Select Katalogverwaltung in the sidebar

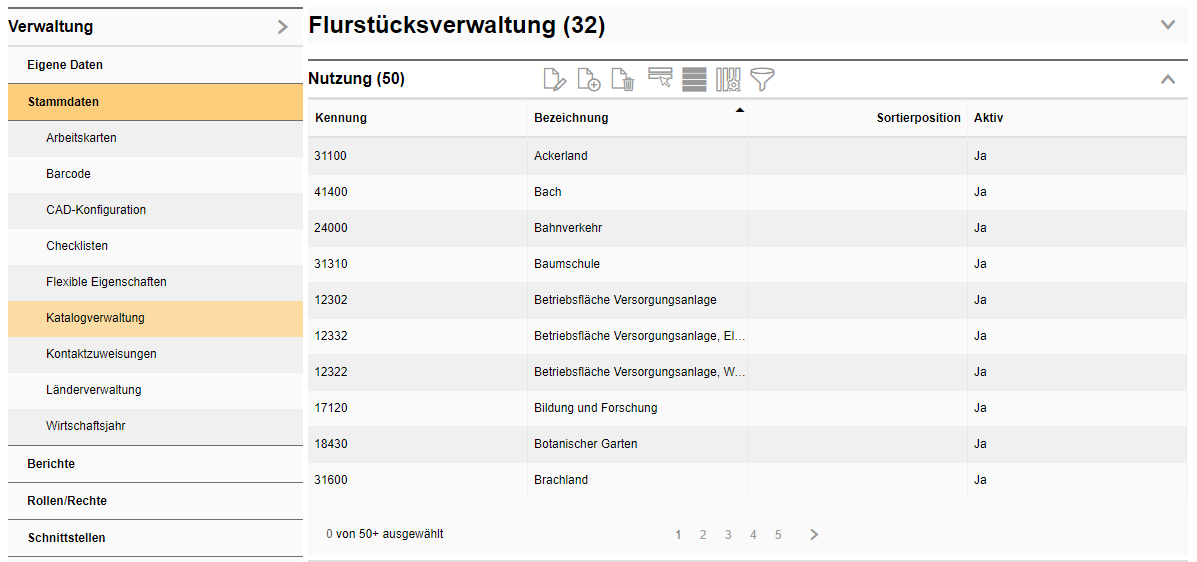(x=95, y=318)
